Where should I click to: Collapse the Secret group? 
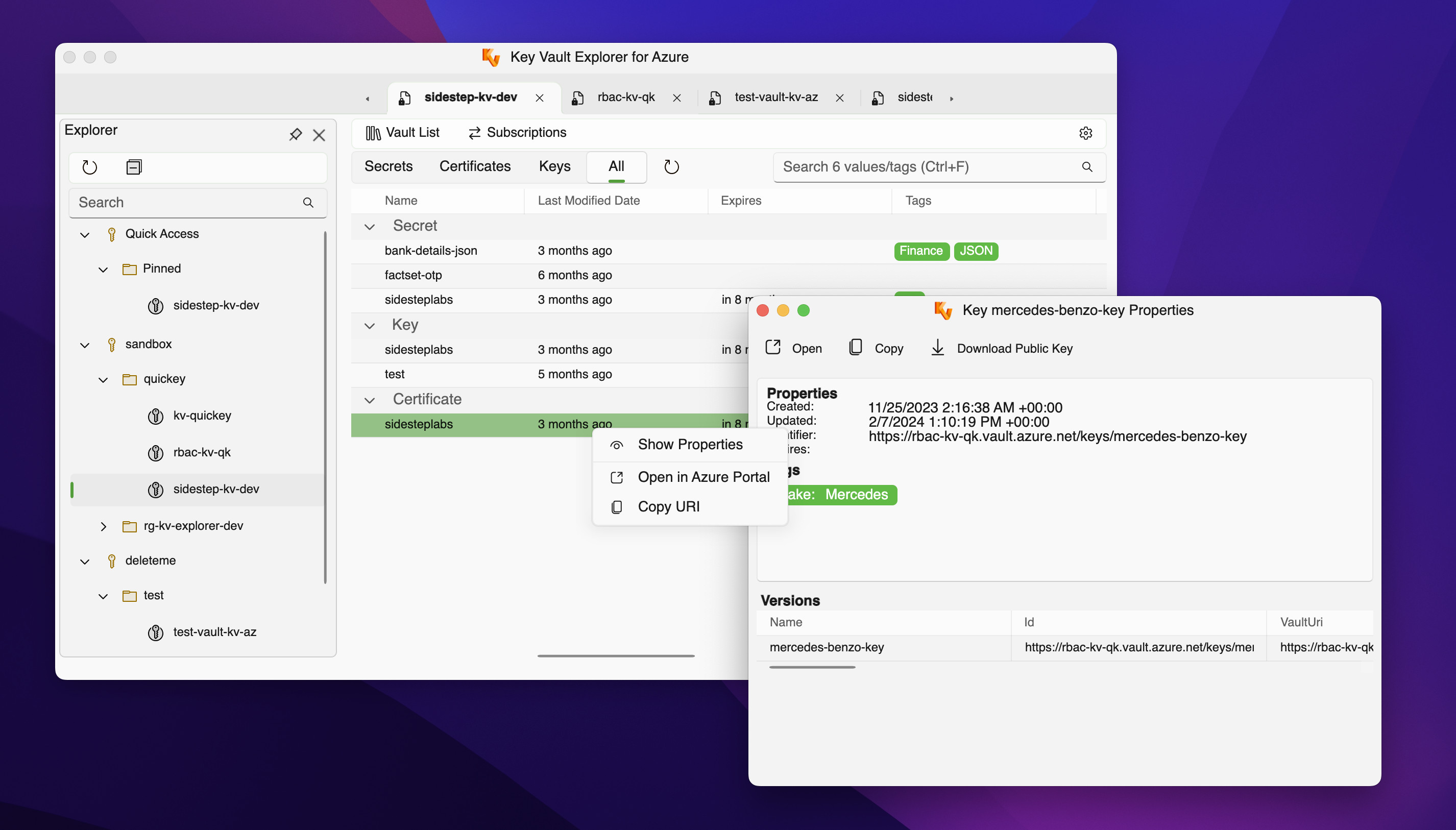click(370, 226)
